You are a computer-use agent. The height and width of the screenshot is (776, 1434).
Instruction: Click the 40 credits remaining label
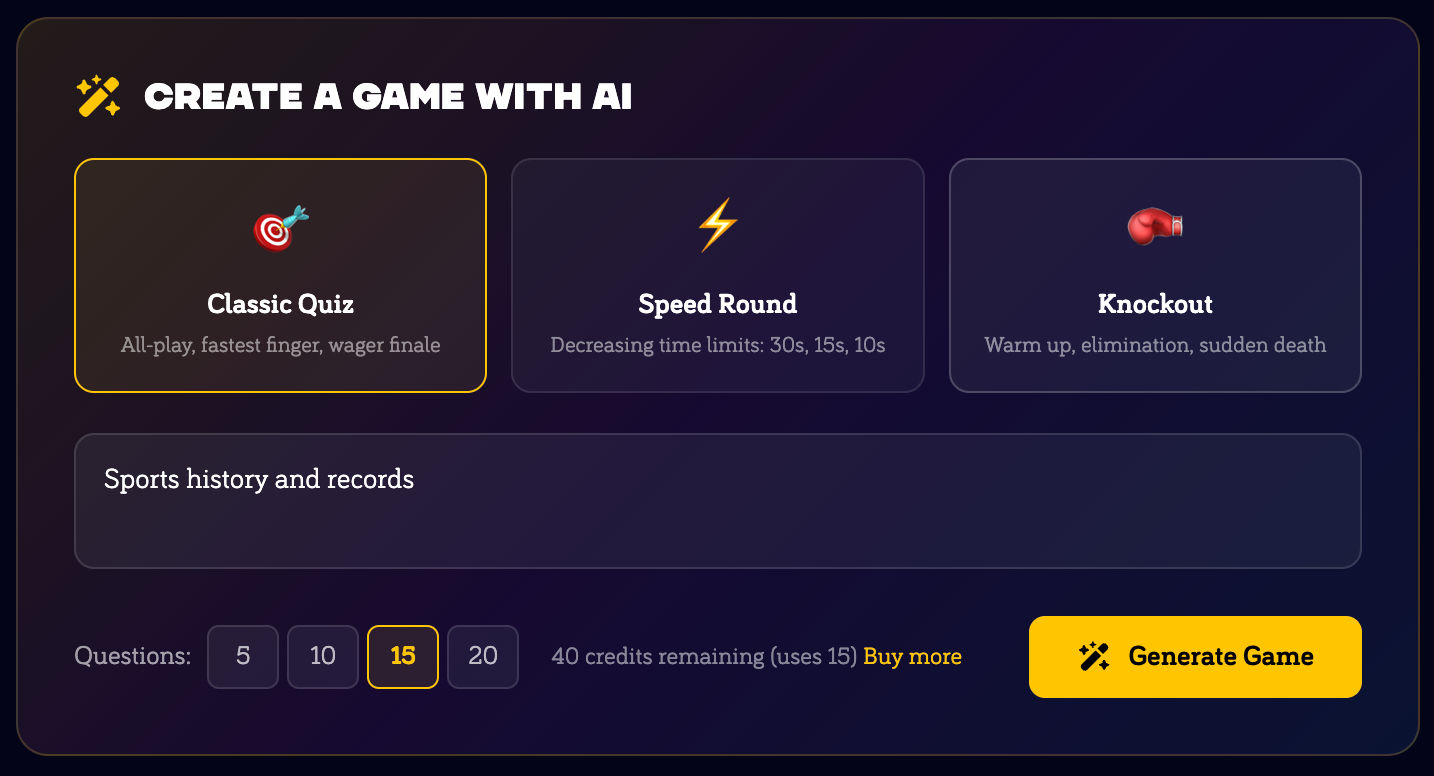700,656
